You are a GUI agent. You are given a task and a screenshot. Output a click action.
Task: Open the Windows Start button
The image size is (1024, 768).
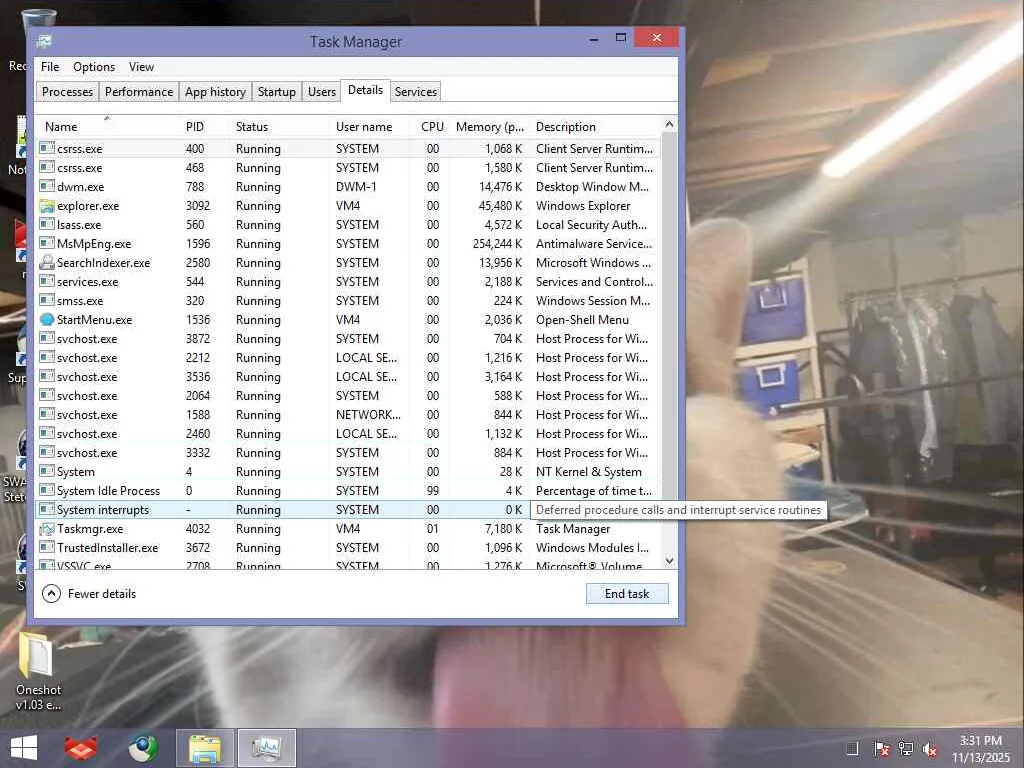click(24, 748)
